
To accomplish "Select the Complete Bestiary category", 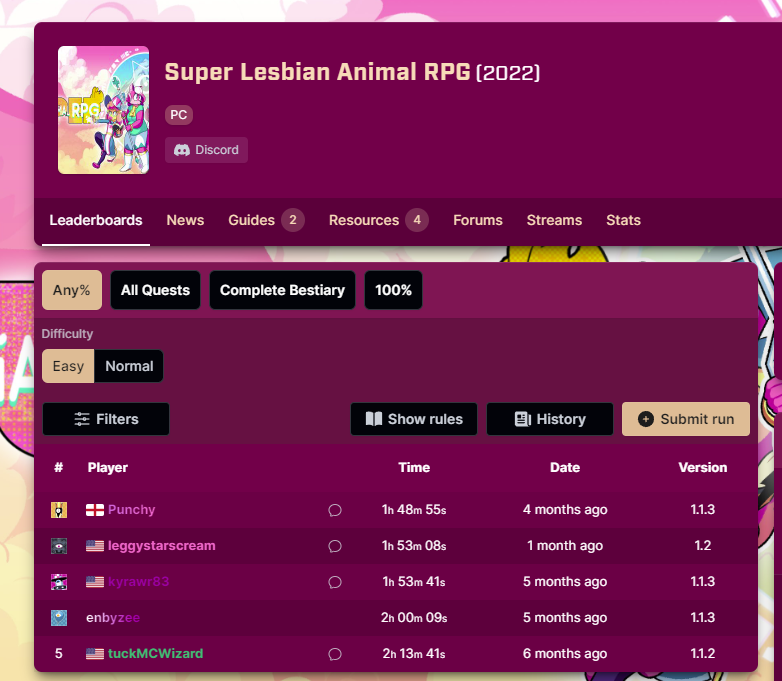I will (282, 290).
